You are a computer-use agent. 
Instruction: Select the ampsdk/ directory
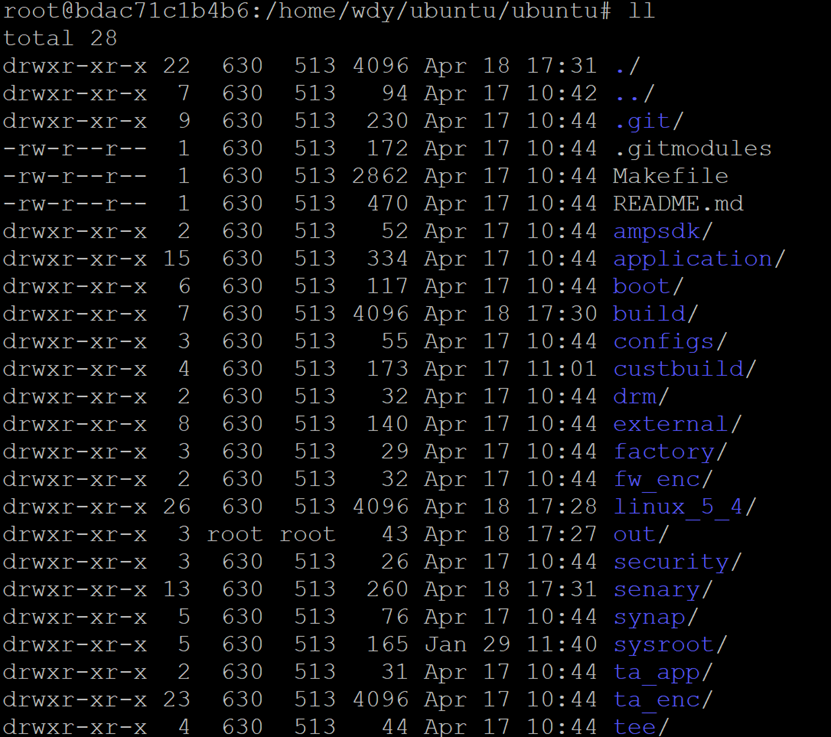663,232
